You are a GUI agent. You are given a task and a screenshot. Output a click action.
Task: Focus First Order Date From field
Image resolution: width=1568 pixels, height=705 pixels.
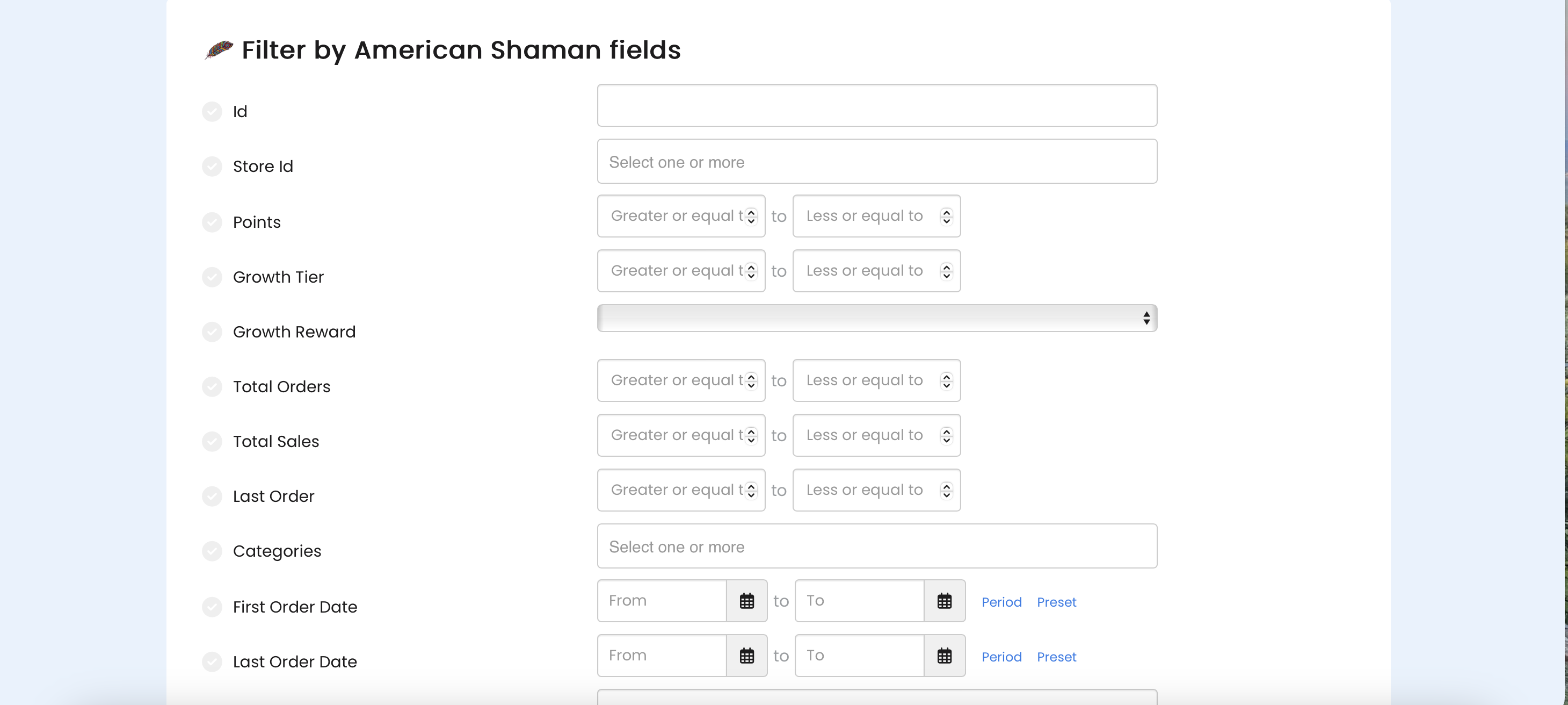point(662,601)
